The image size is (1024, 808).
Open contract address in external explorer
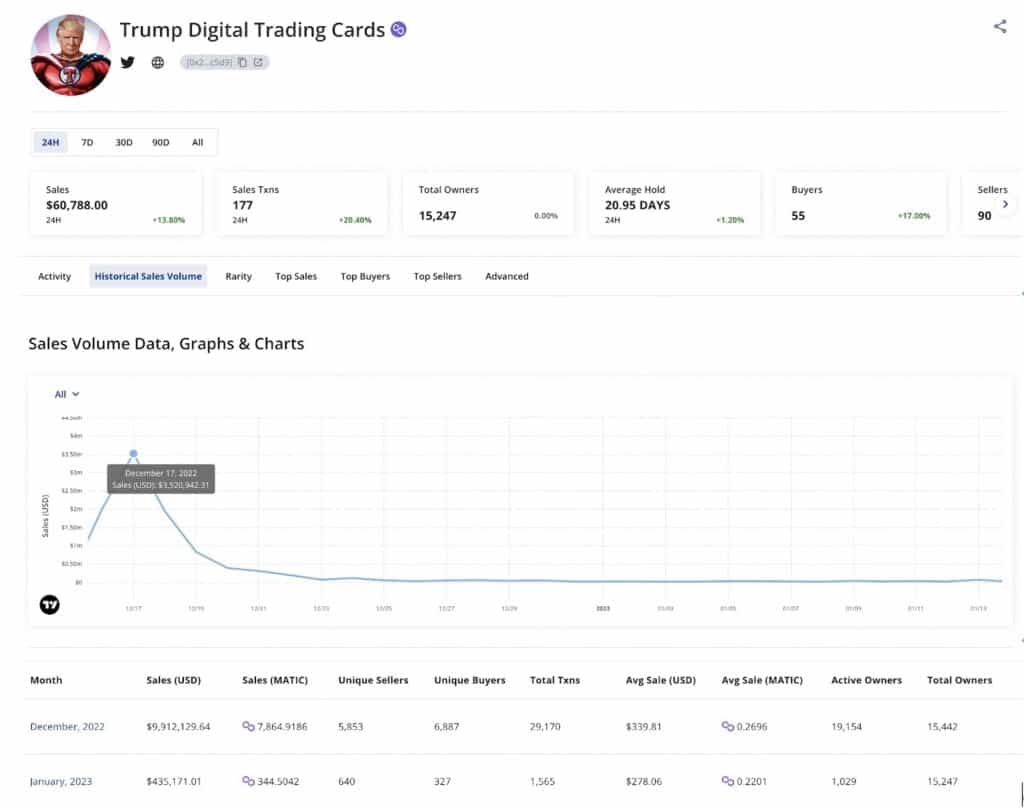pos(258,62)
